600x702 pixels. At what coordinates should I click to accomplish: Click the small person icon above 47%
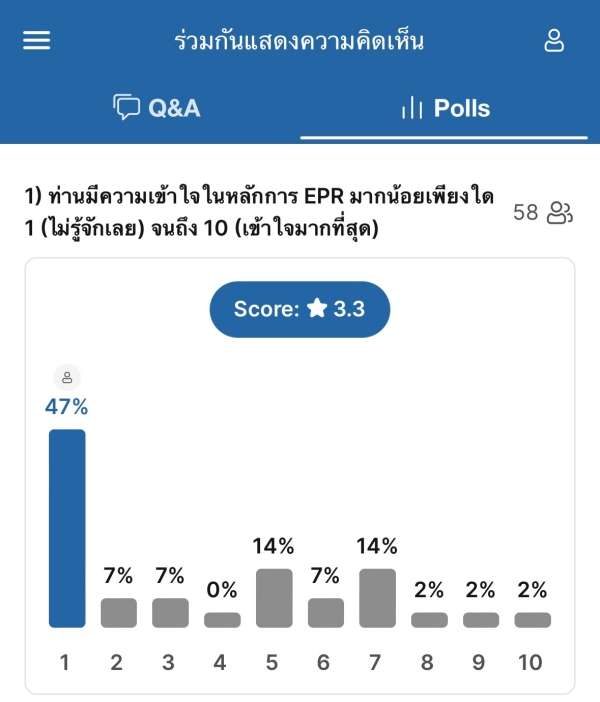pyautogui.click(x=67, y=377)
